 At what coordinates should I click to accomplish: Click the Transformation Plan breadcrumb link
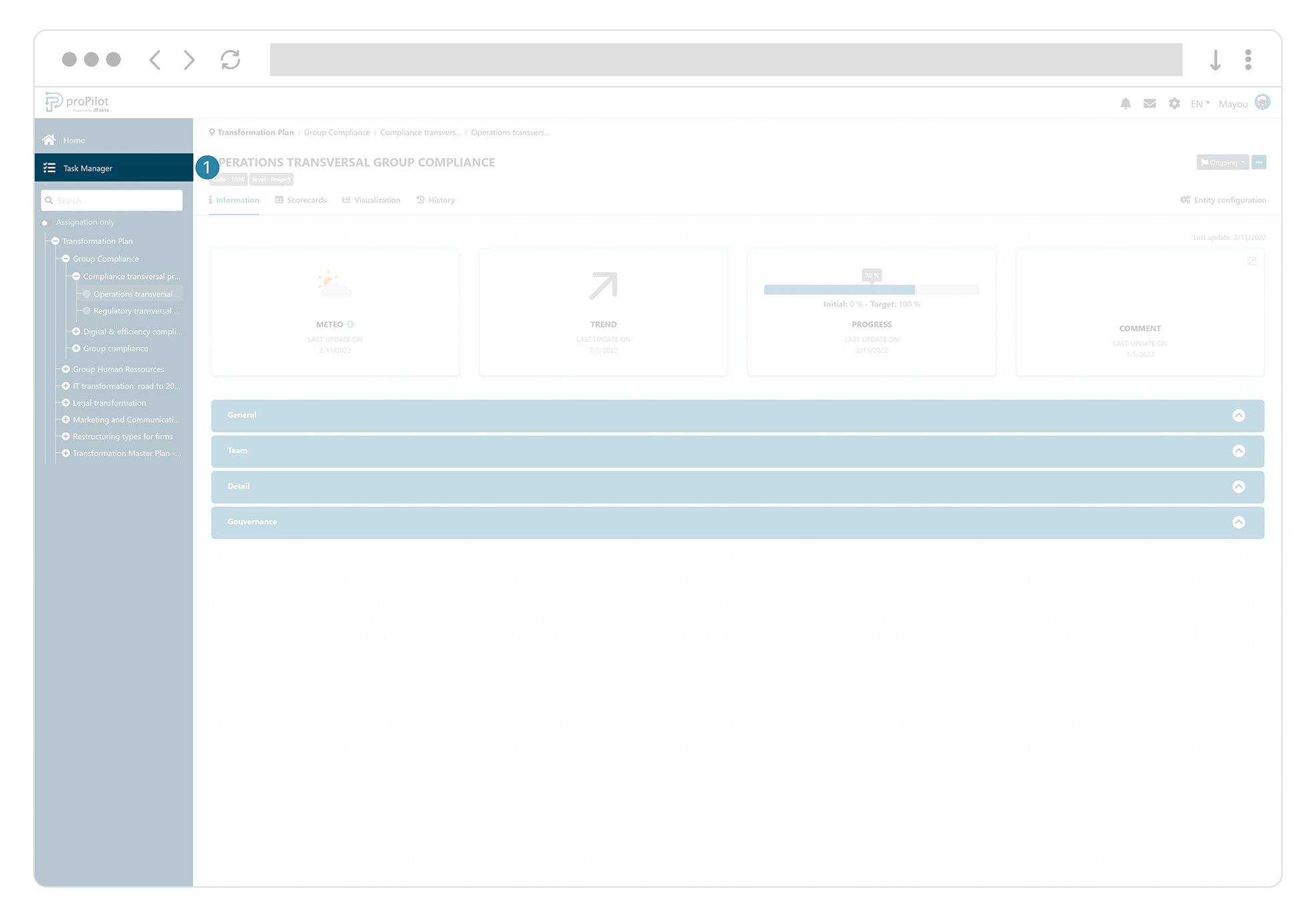click(x=255, y=132)
